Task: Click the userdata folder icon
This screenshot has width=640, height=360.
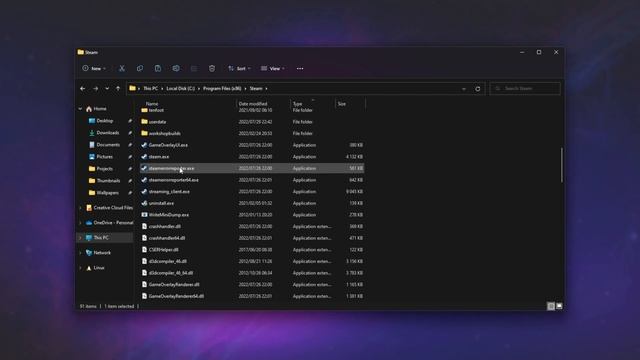Action: click(x=144, y=122)
